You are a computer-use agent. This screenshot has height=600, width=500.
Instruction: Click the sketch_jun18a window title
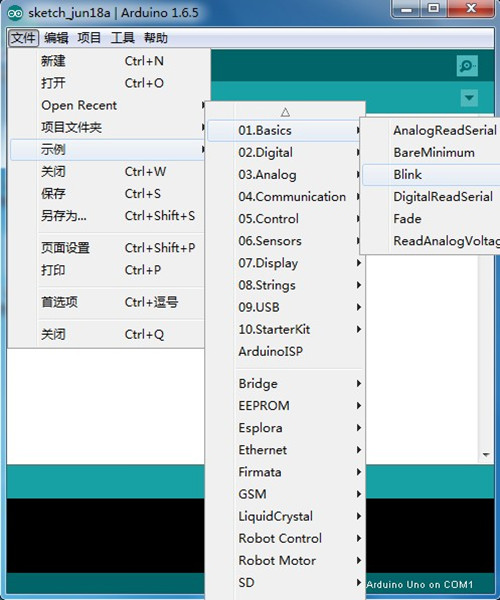click(69, 13)
